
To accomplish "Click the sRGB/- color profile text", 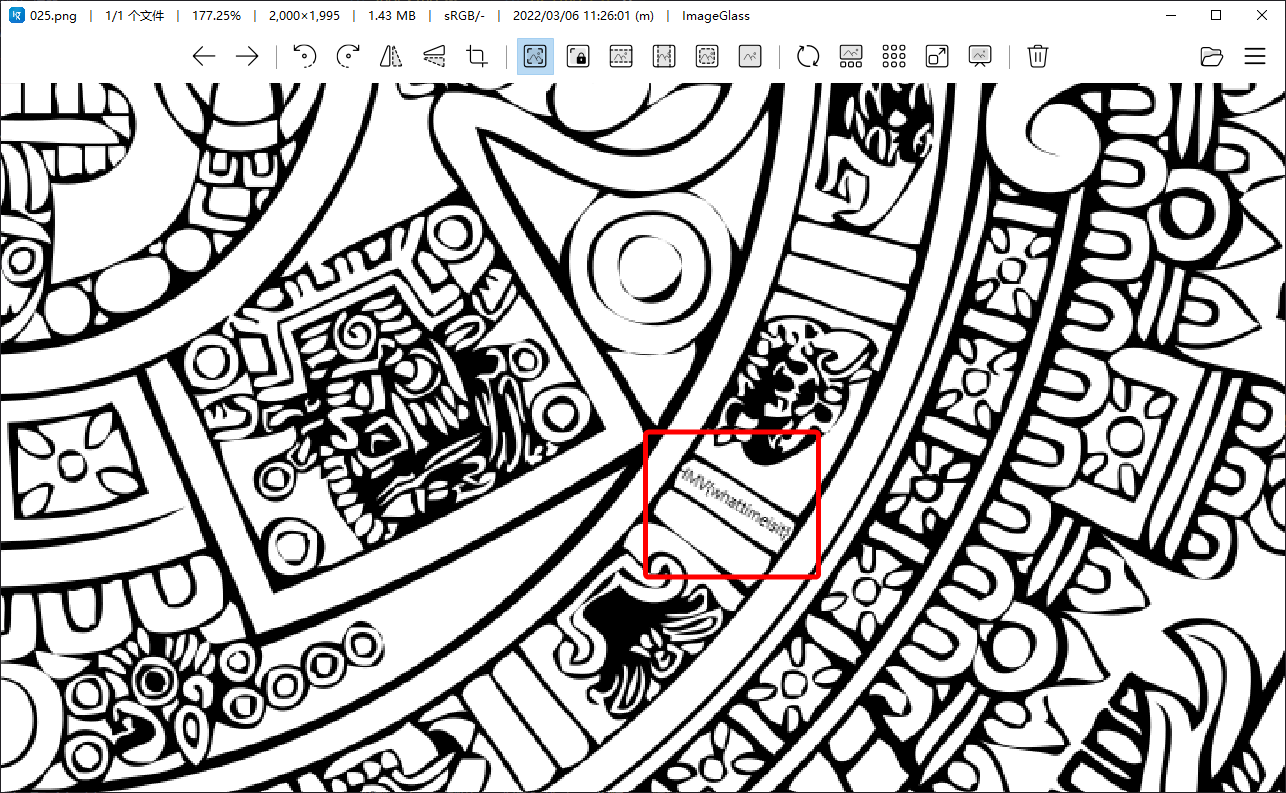I will click(x=465, y=16).
